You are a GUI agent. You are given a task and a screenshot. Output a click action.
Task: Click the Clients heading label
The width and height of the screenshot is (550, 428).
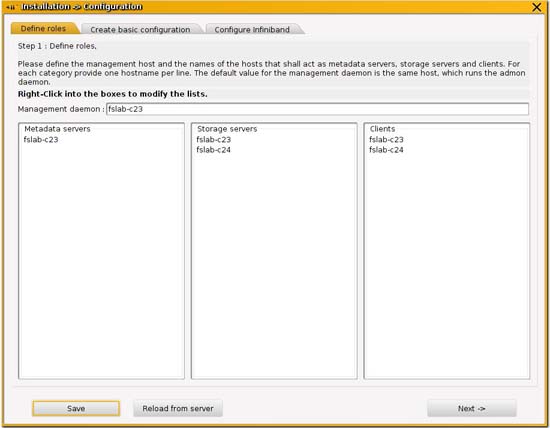pyautogui.click(x=382, y=129)
